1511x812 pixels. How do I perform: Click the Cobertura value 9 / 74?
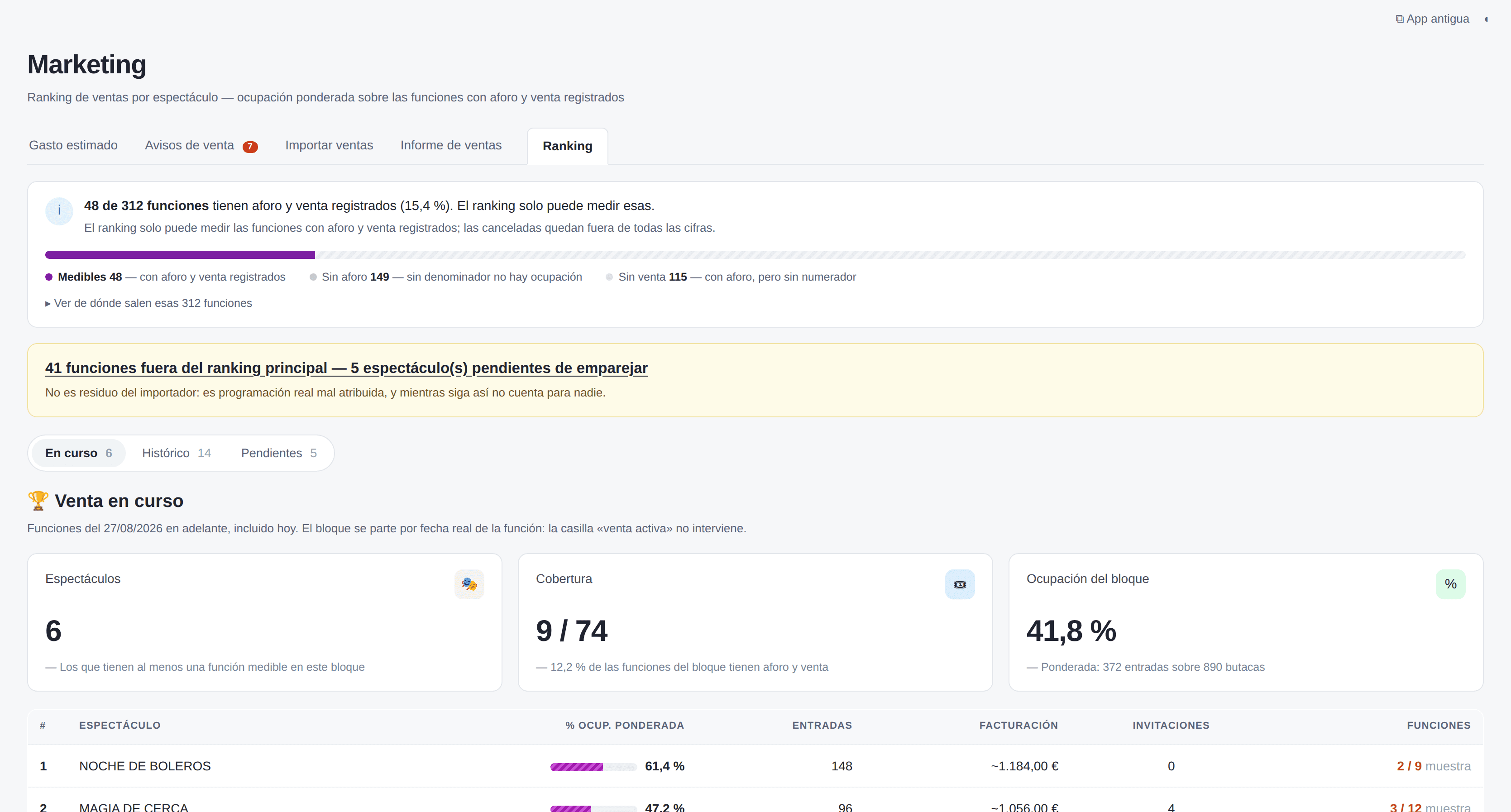(572, 630)
